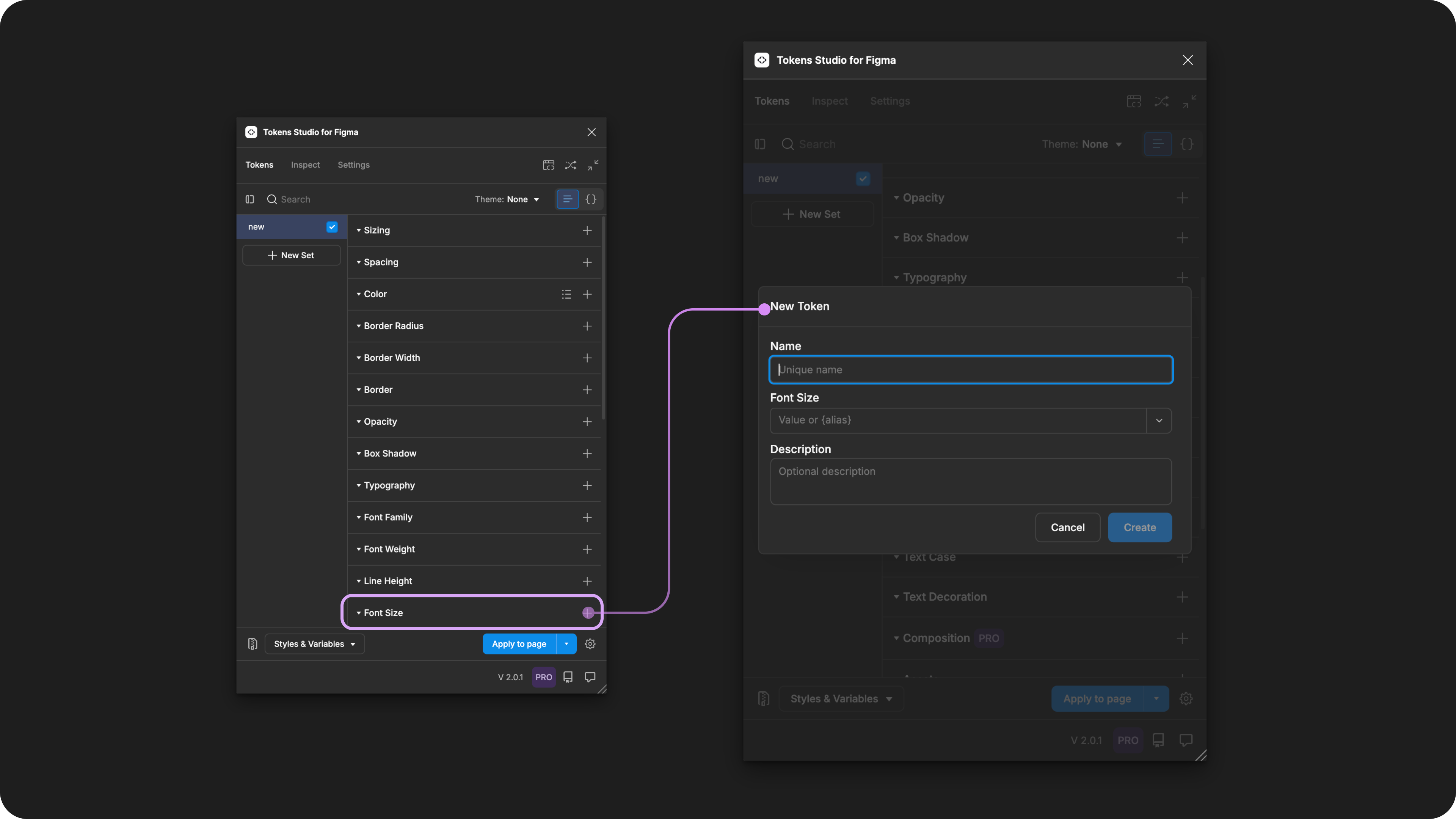
Task: Focus the Unique name input field
Action: tap(971, 370)
